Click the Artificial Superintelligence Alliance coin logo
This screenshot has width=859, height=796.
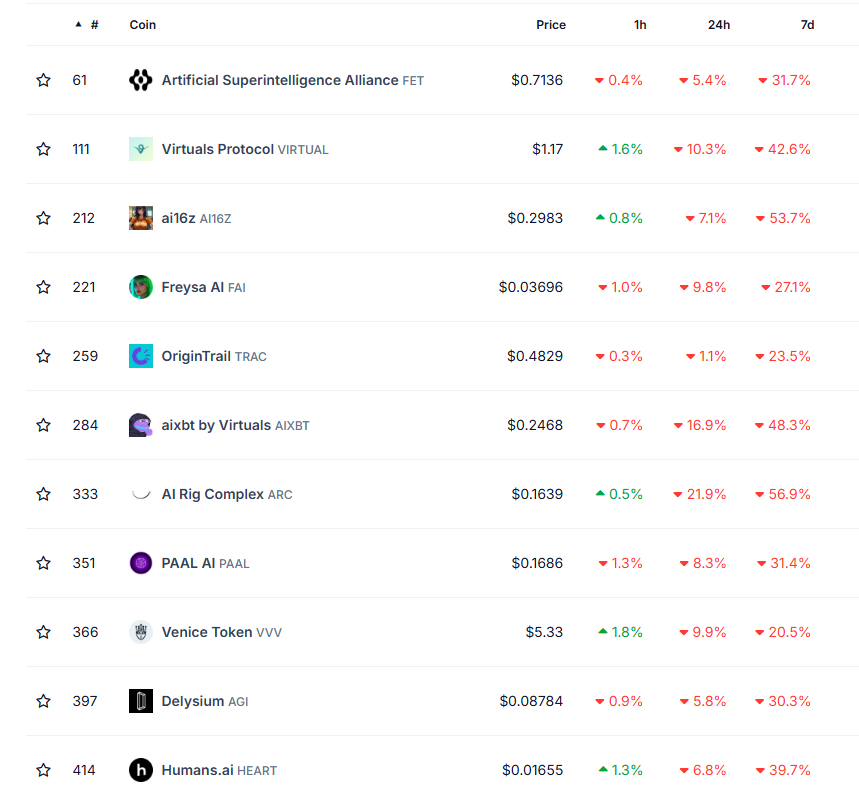coord(141,80)
